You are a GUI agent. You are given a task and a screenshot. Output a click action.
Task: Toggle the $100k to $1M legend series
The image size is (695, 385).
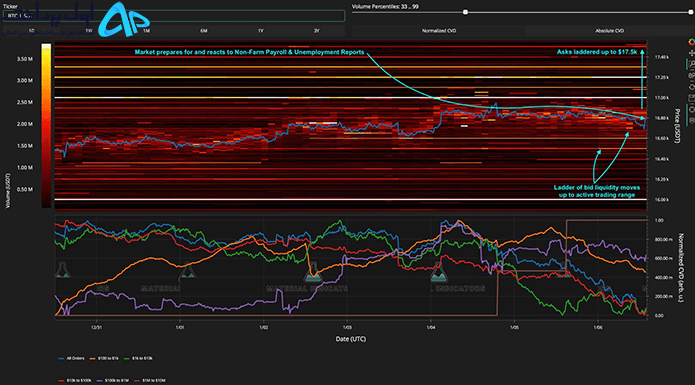pos(113,380)
